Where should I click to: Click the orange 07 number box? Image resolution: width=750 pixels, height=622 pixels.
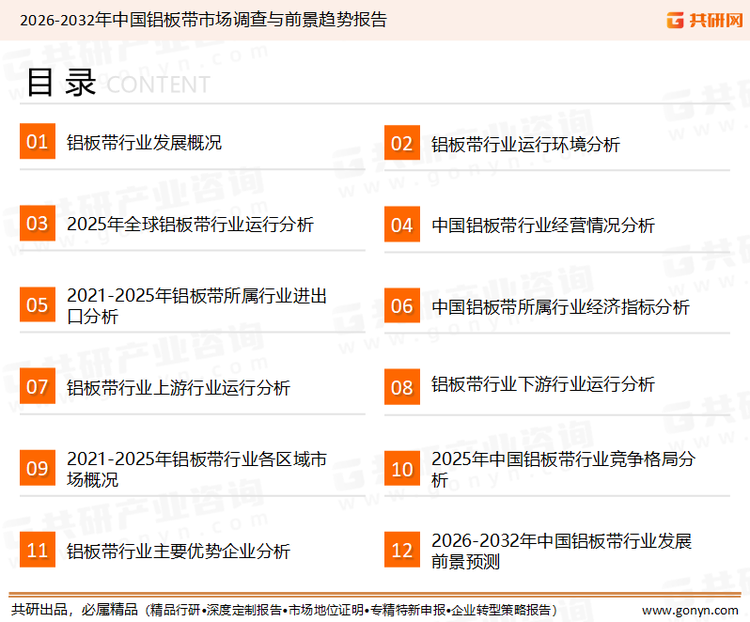pos(37,386)
